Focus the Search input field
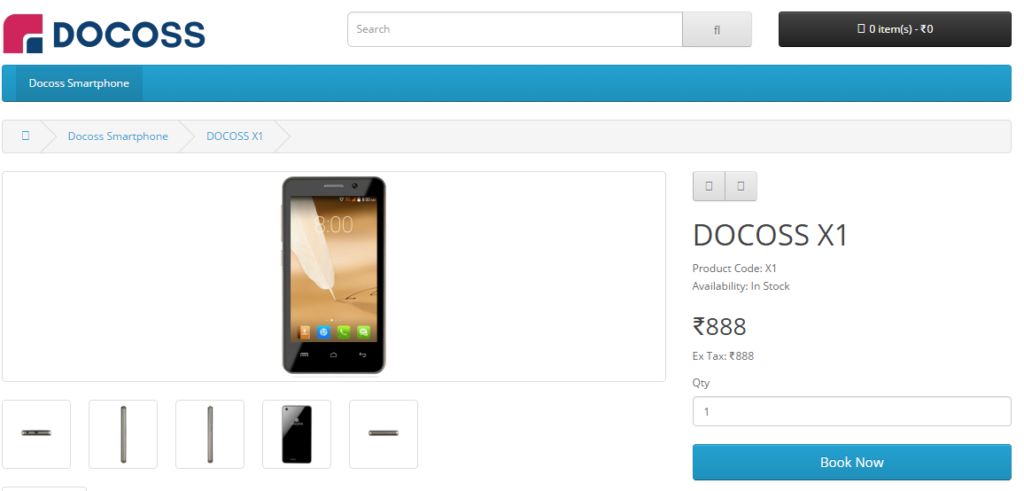Viewport: 1024px width, 491px height. coord(515,29)
